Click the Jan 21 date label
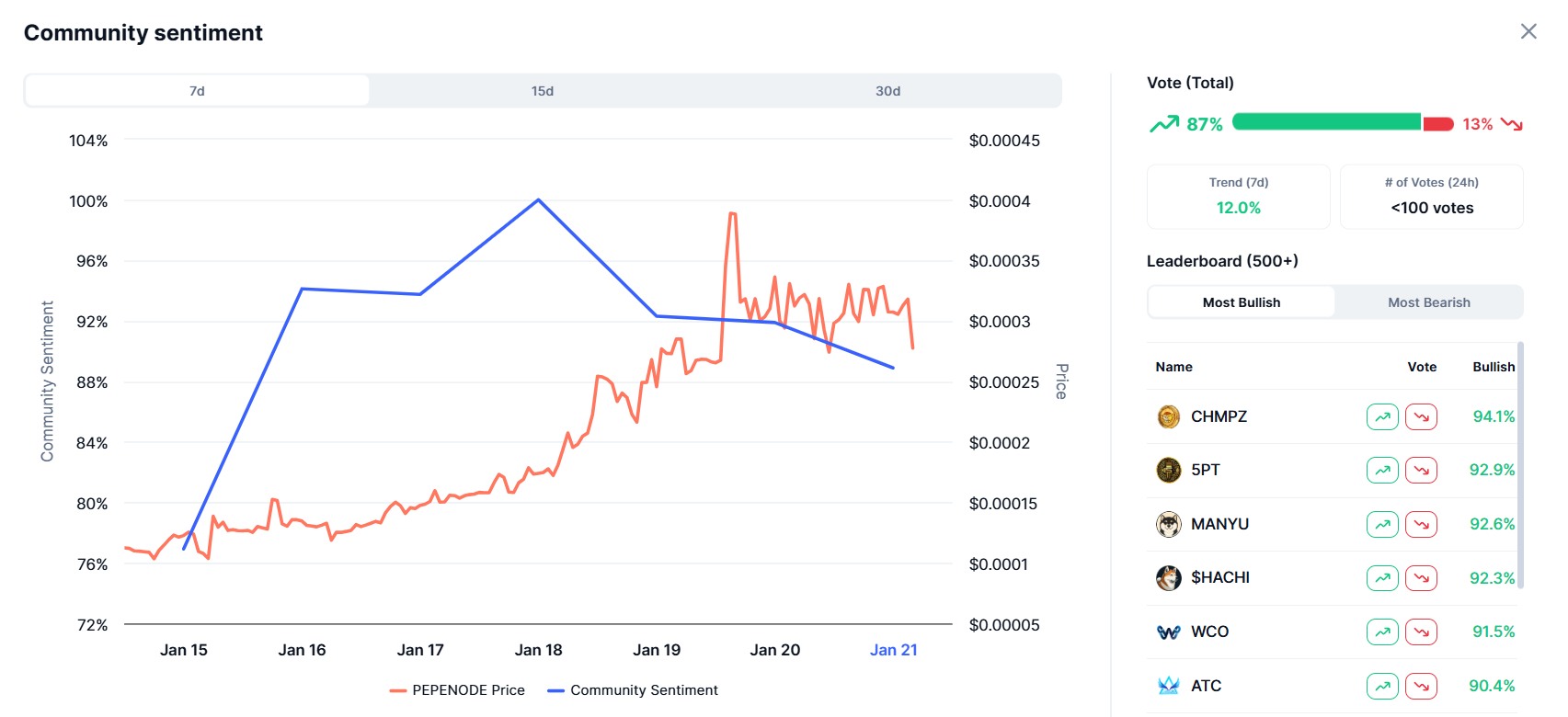This screenshot has width=1568, height=717. 894,650
